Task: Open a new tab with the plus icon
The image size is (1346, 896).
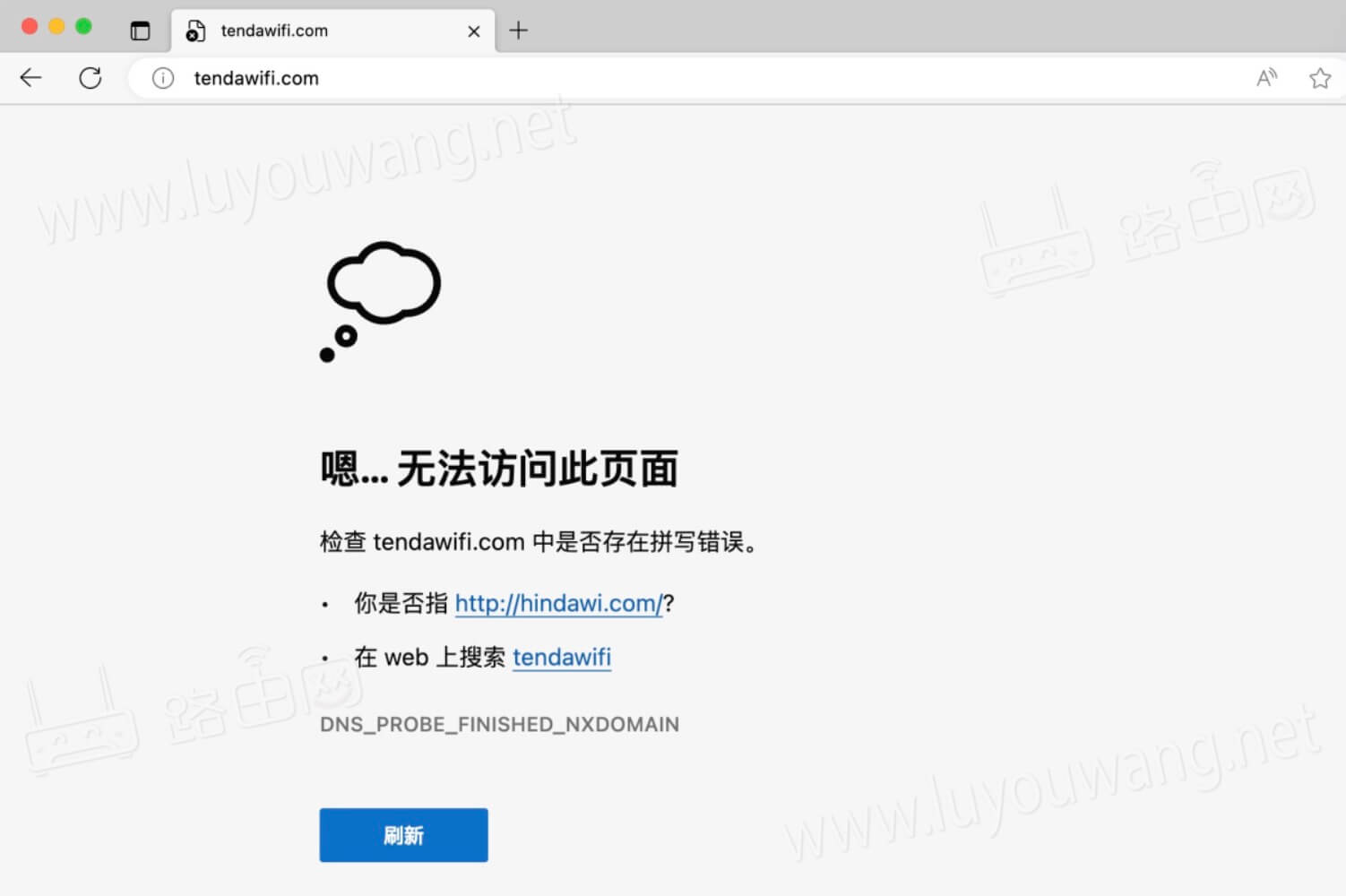Action: [518, 30]
